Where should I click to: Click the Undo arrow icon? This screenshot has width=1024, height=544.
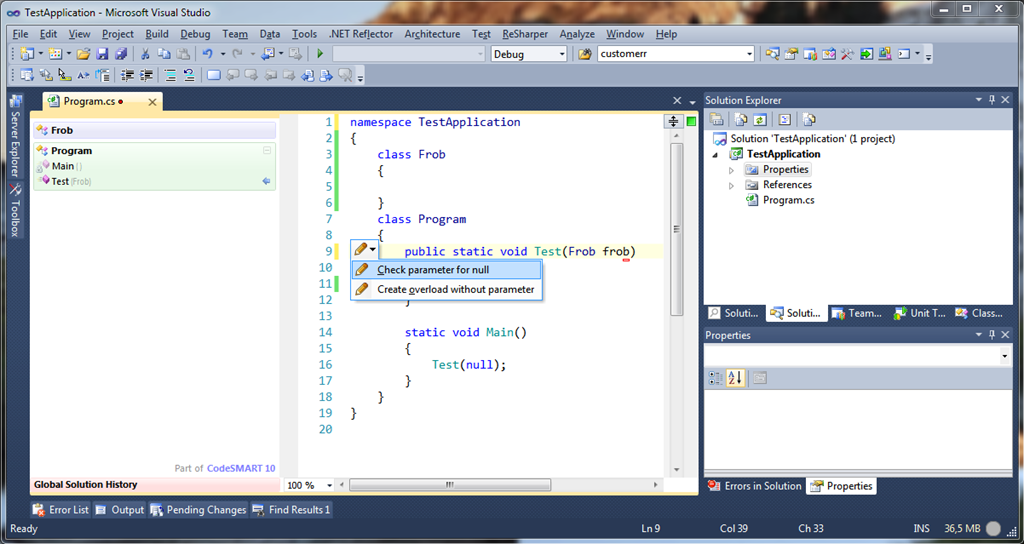[x=207, y=54]
